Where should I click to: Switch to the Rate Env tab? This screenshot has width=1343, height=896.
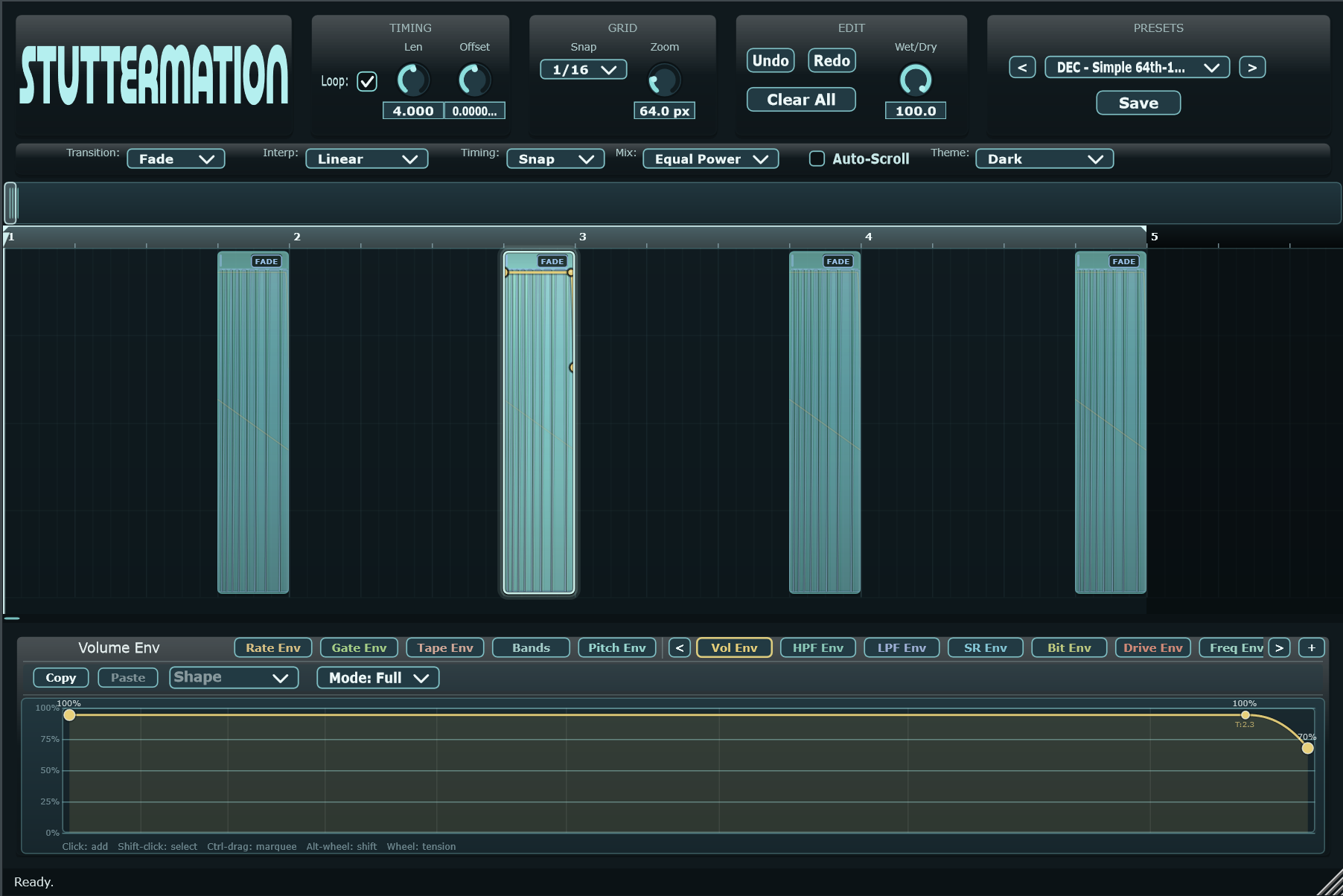coord(273,647)
